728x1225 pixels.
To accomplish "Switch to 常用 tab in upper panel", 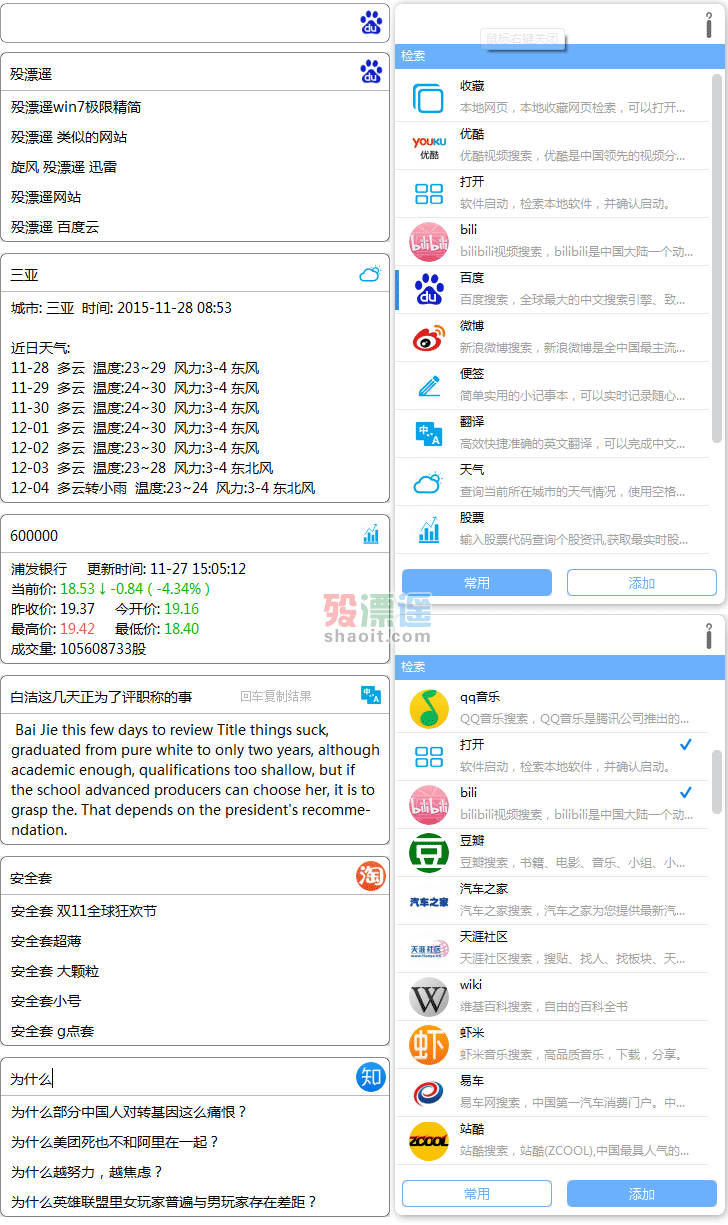I will click(x=477, y=582).
